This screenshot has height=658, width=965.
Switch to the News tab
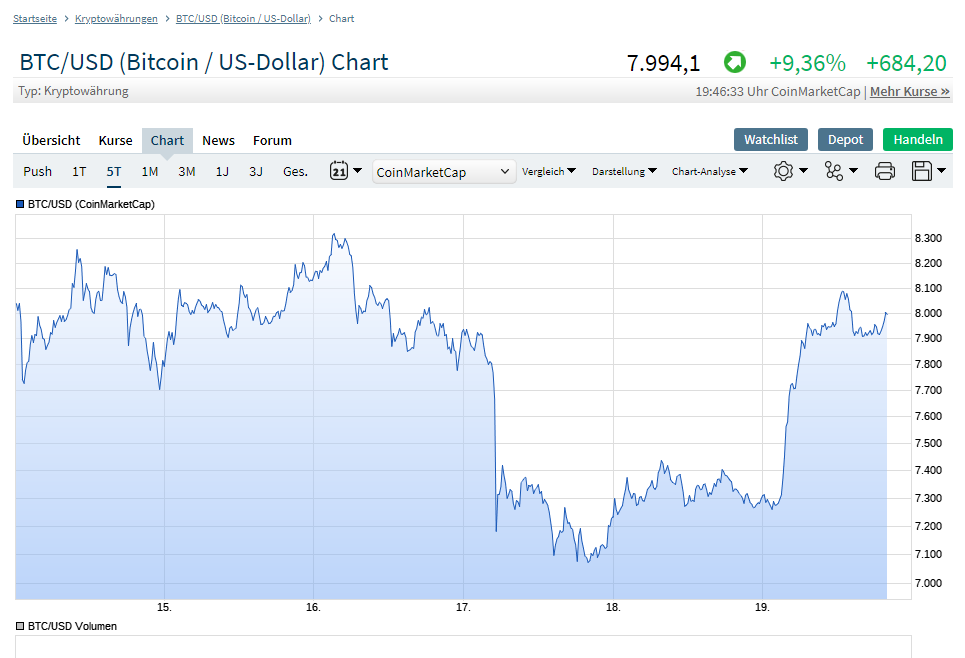coord(218,140)
